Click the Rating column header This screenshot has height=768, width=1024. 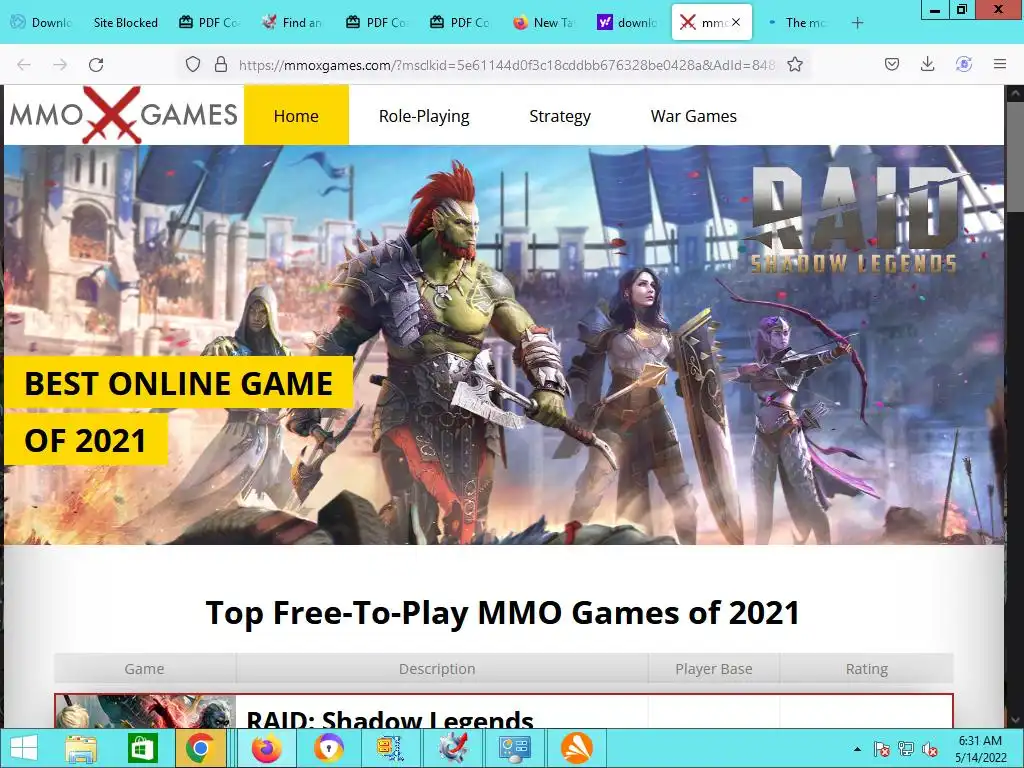pyautogui.click(x=867, y=669)
